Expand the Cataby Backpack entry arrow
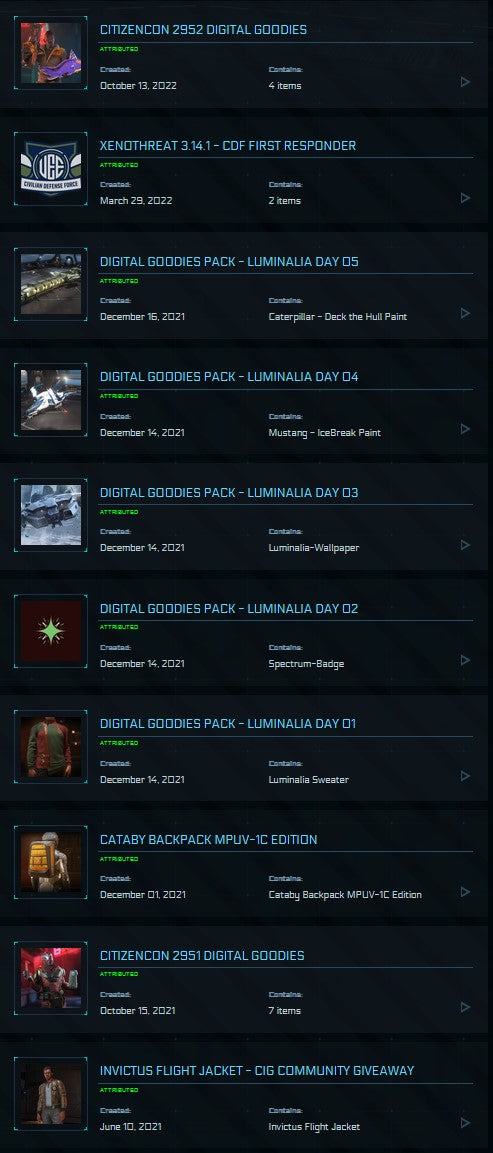 465,892
